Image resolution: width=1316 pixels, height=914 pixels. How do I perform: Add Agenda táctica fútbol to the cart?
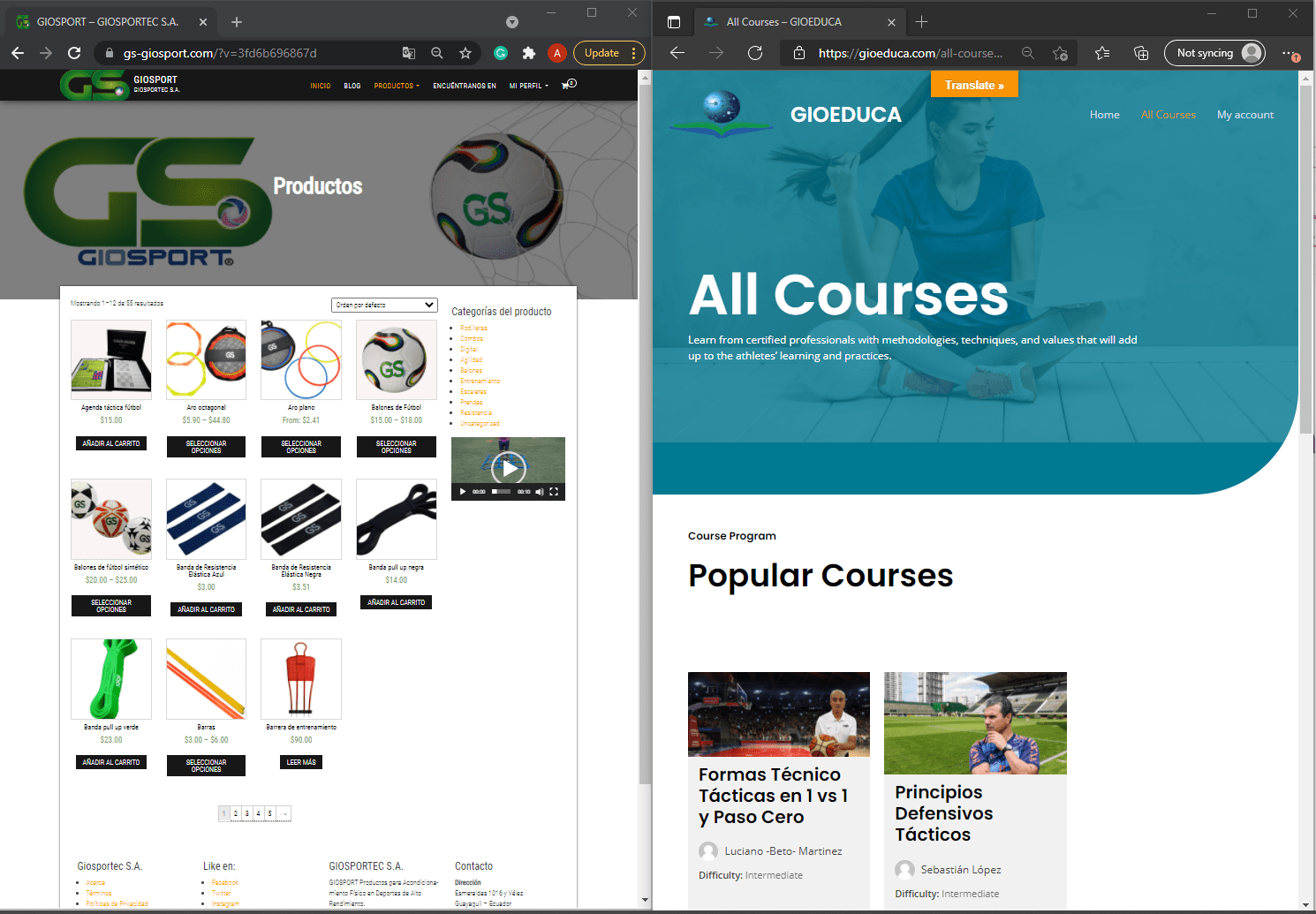click(x=111, y=443)
